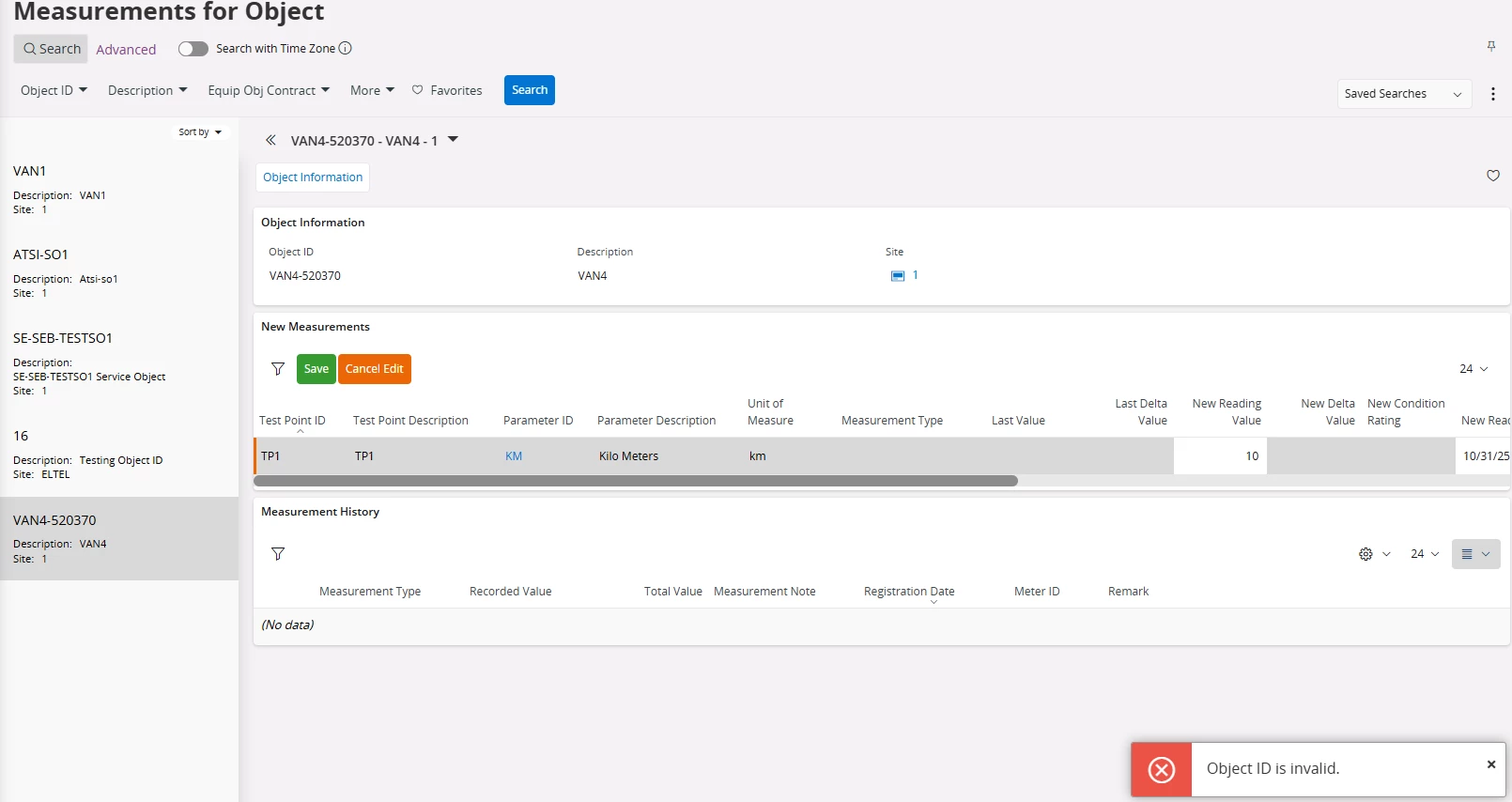Click the Measurement Note column header
The image size is (1512, 802).
(x=764, y=592)
